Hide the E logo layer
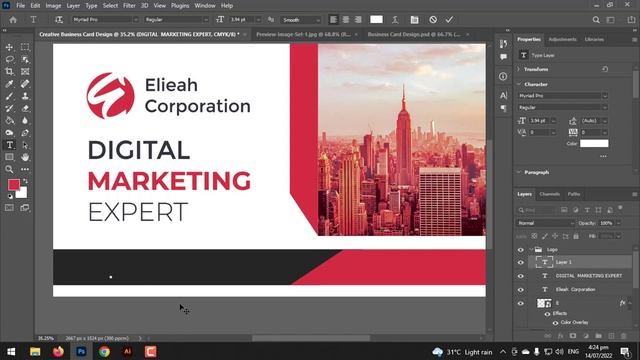This screenshot has height=360, width=640. click(520, 303)
